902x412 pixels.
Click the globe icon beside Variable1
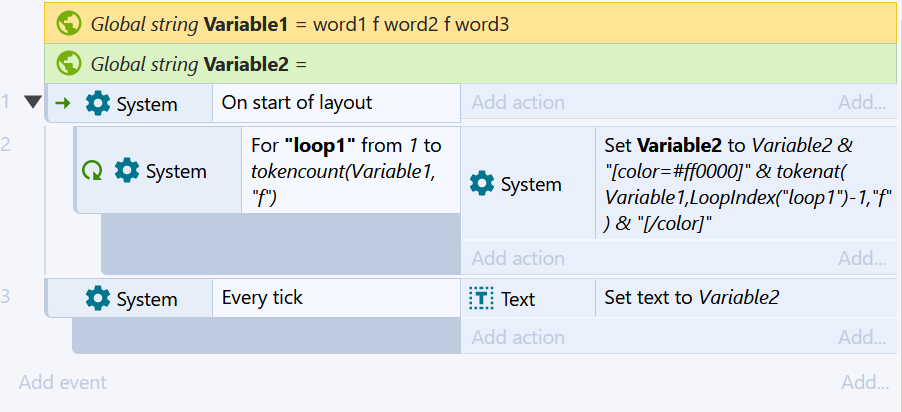coord(69,24)
